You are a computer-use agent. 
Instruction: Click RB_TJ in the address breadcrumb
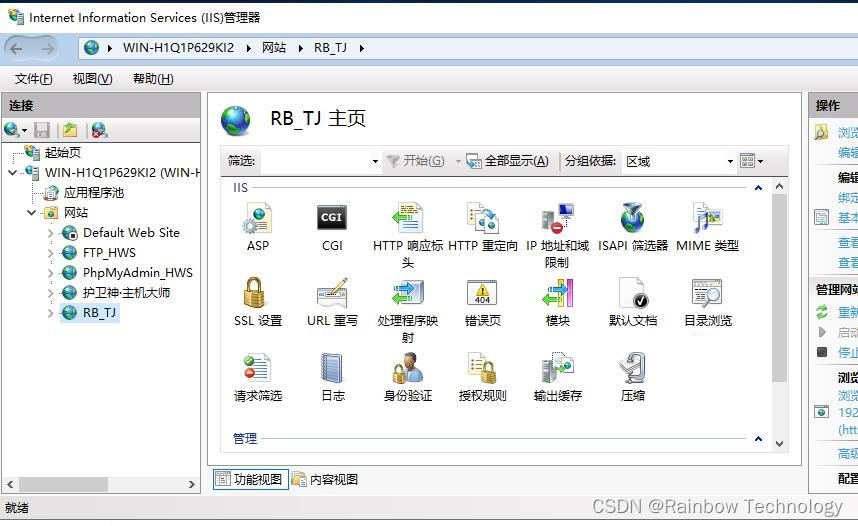(331, 48)
